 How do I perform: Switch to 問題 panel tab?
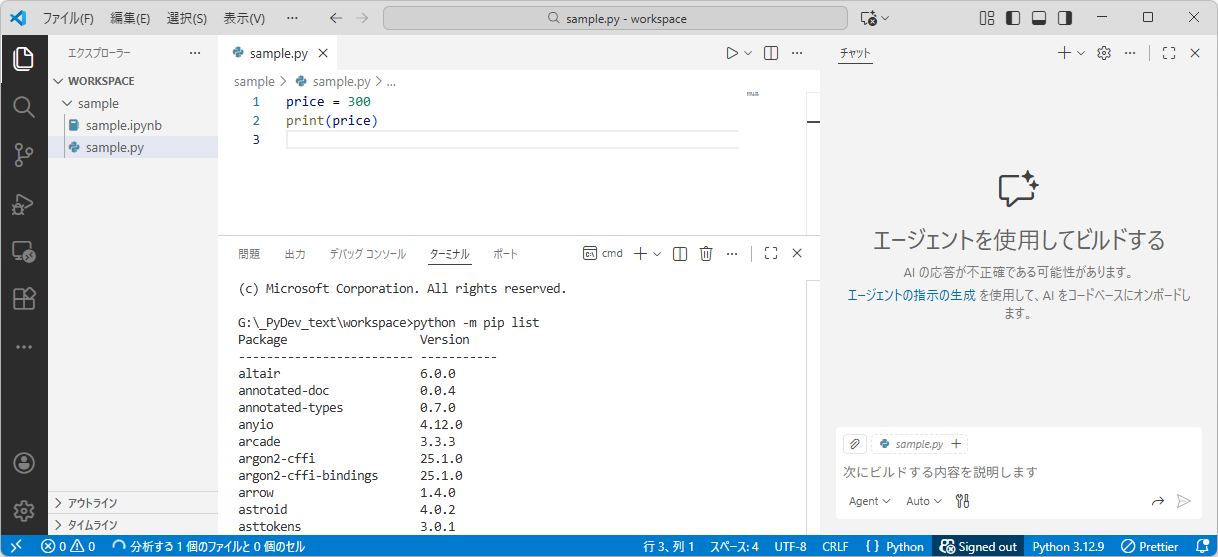[x=249, y=254]
